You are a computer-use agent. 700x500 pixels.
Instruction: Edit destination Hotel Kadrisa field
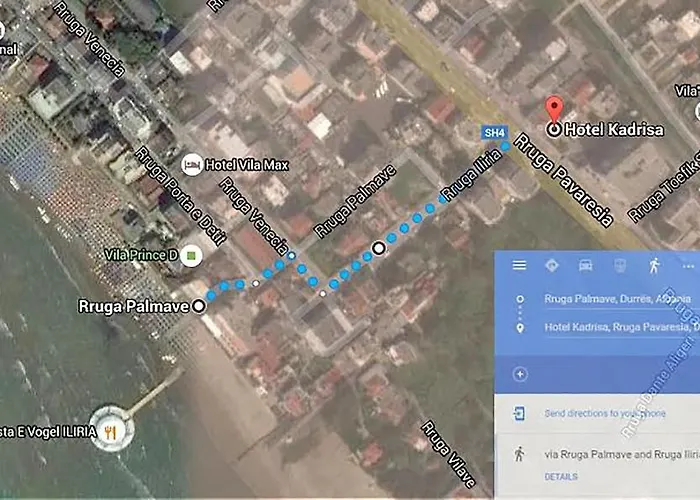point(622,327)
